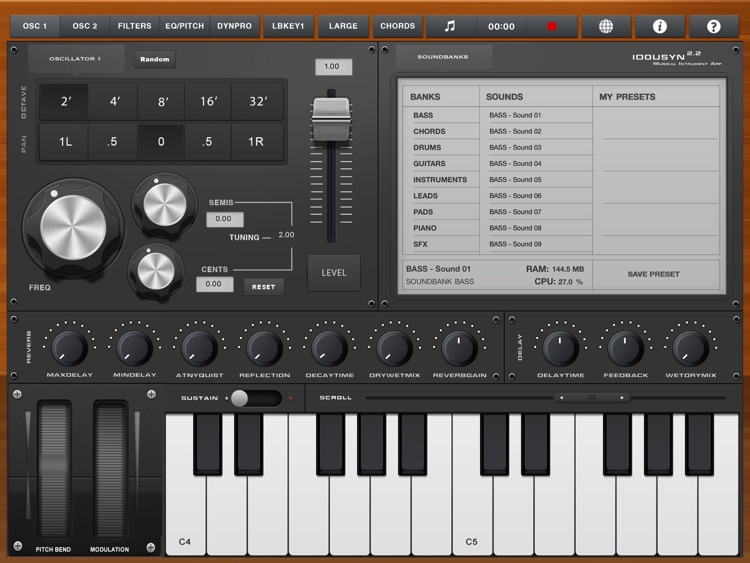Click the Modulation wheel
Image resolution: width=750 pixels, height=563 pixels.
[110, 471]
